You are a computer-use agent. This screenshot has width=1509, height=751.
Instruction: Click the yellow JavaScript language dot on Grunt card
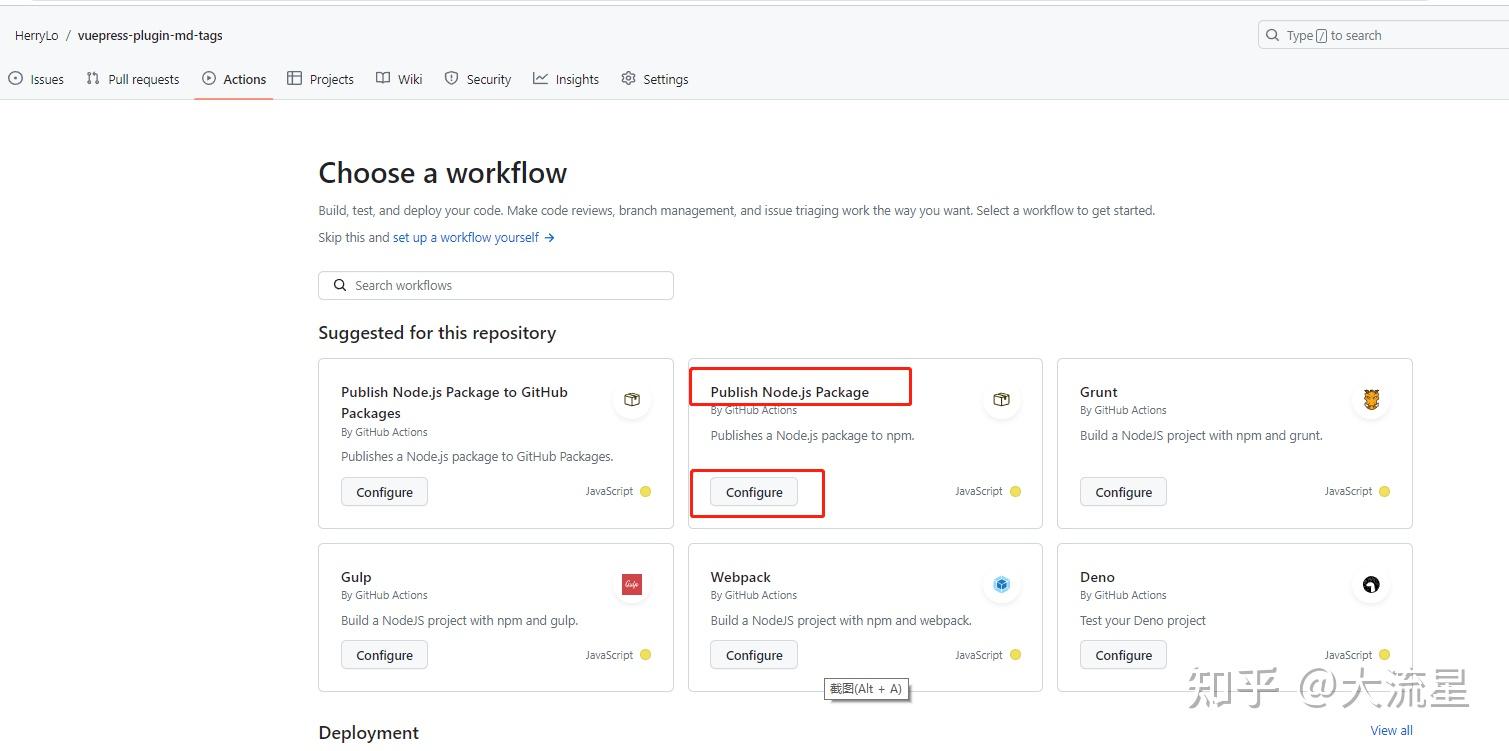click(x=1384, y=491)
